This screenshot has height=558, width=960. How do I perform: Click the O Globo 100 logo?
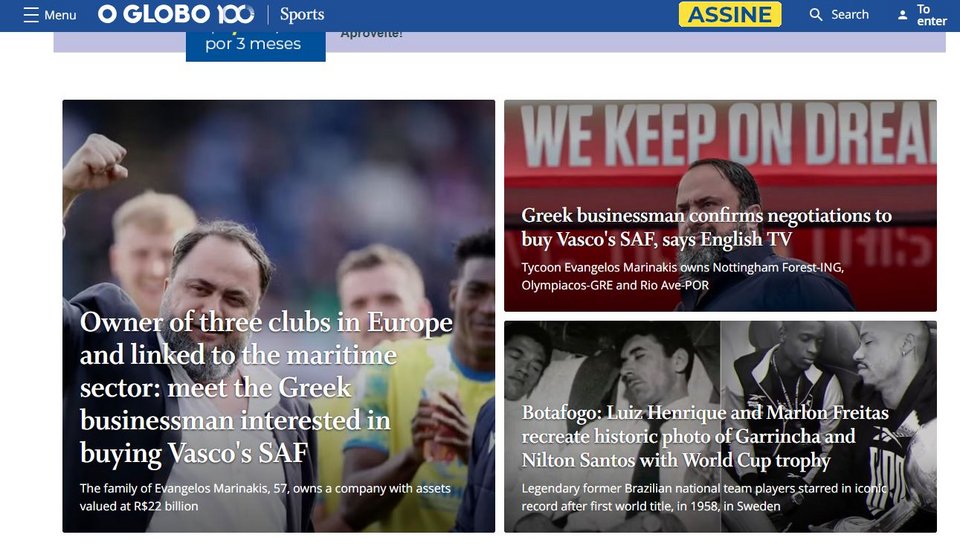(x=176, y=14)
